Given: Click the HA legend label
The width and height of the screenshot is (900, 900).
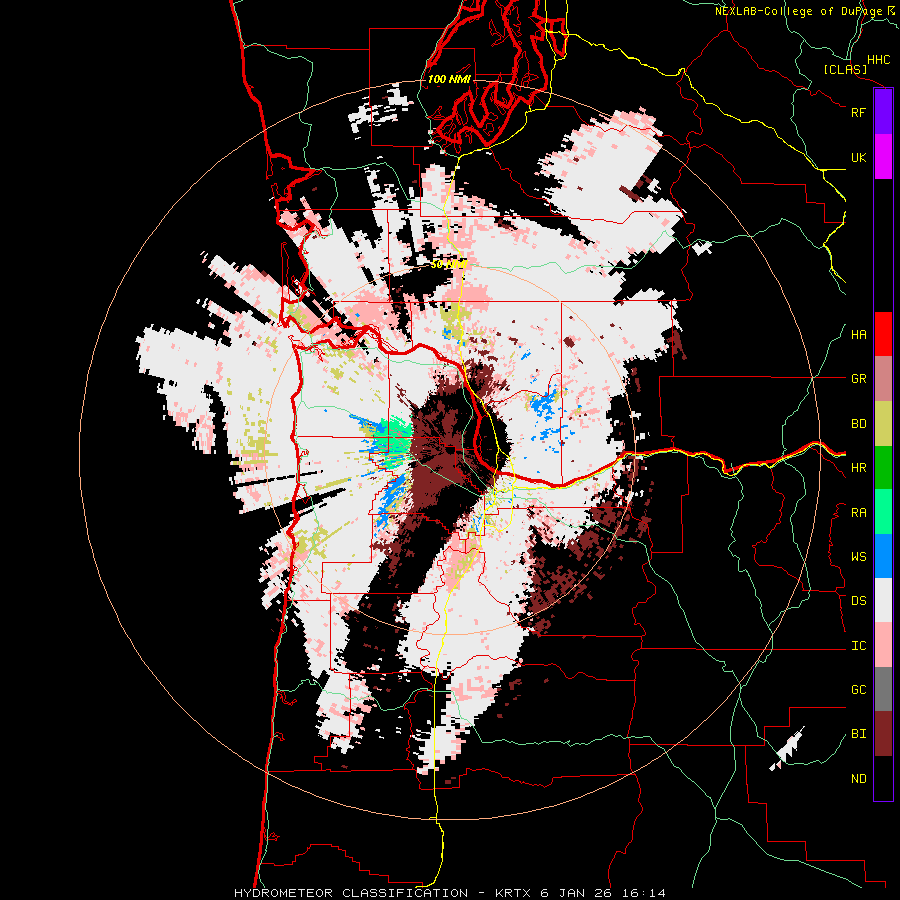Looking at the screenshot, I should pos(859,335).
